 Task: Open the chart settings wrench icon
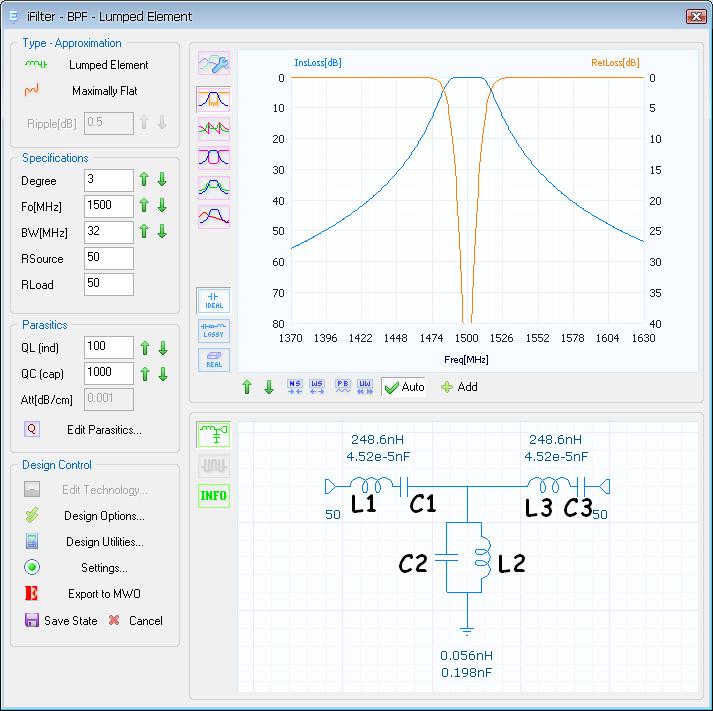point(213,64)
